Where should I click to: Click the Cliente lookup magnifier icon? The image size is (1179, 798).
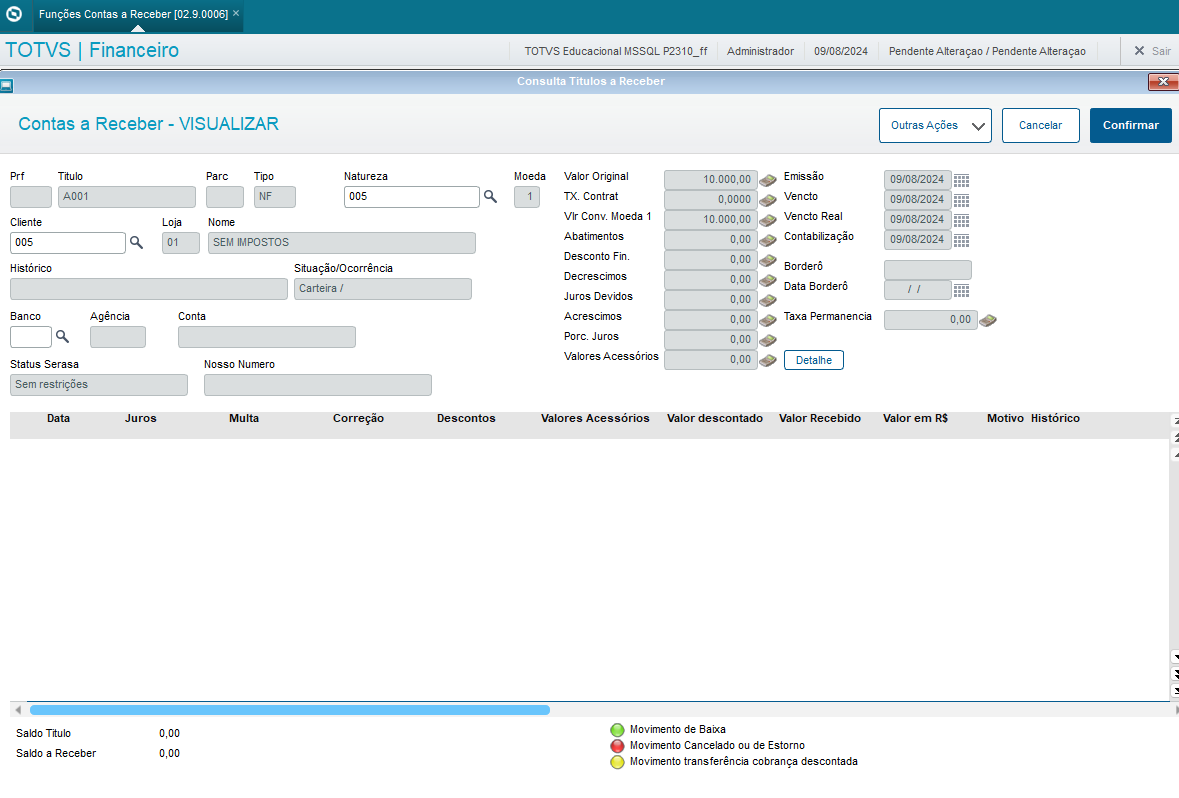136,243
